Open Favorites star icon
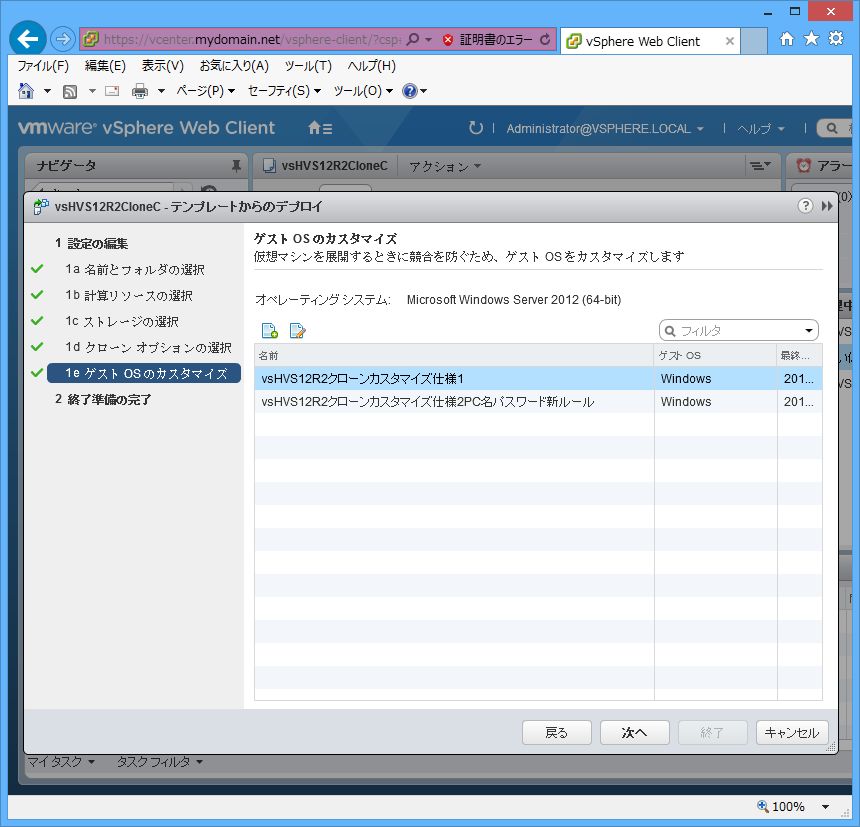 (x=811, y=38)
